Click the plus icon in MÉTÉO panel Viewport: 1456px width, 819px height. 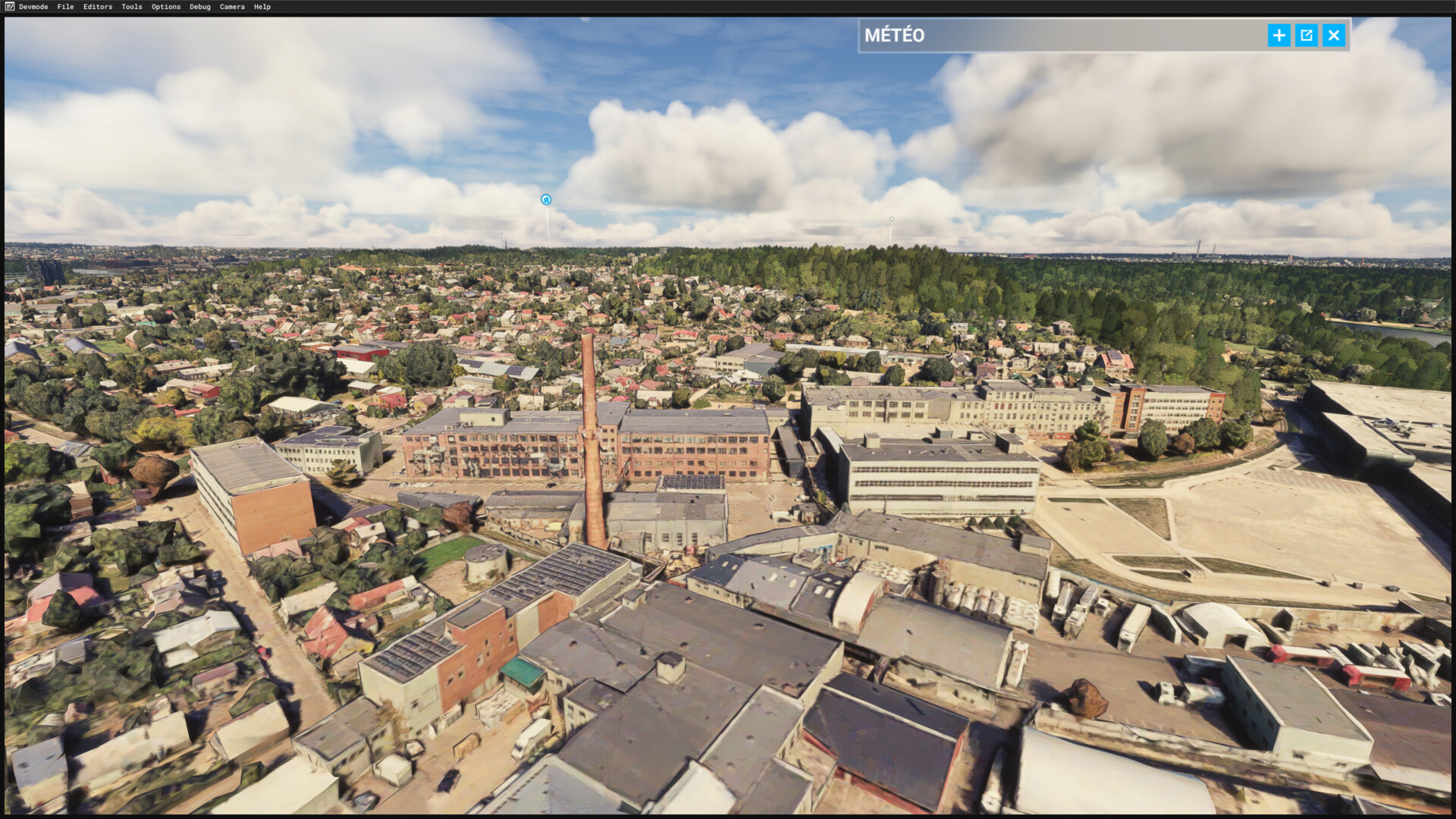click(1279, 35)
